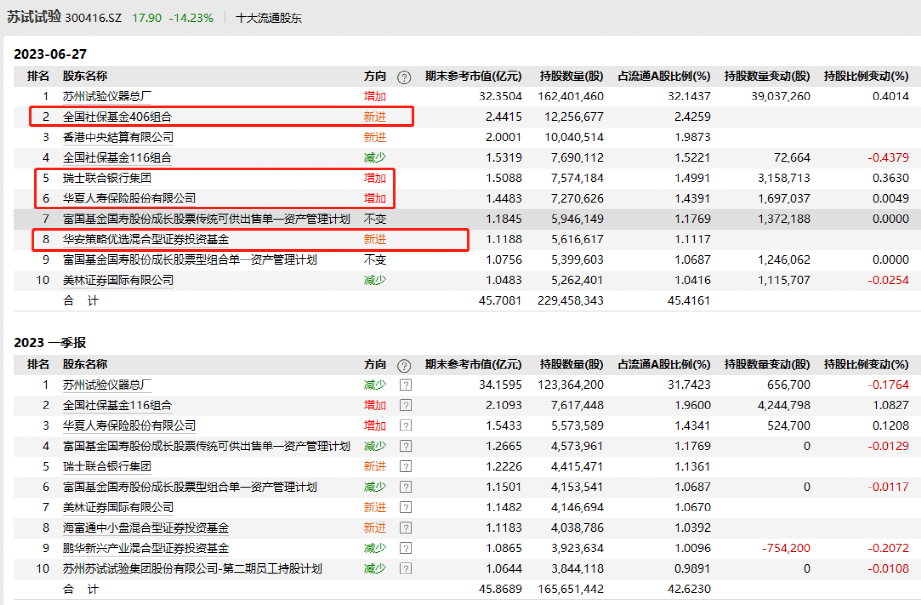Open 苏州试验仪器总厂 in 一季报 table
The image size is (921, 605).
[x=107, y=385]
